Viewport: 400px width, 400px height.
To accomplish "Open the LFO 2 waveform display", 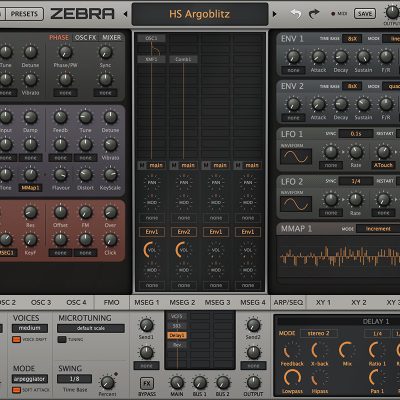I will coord(296,204).
